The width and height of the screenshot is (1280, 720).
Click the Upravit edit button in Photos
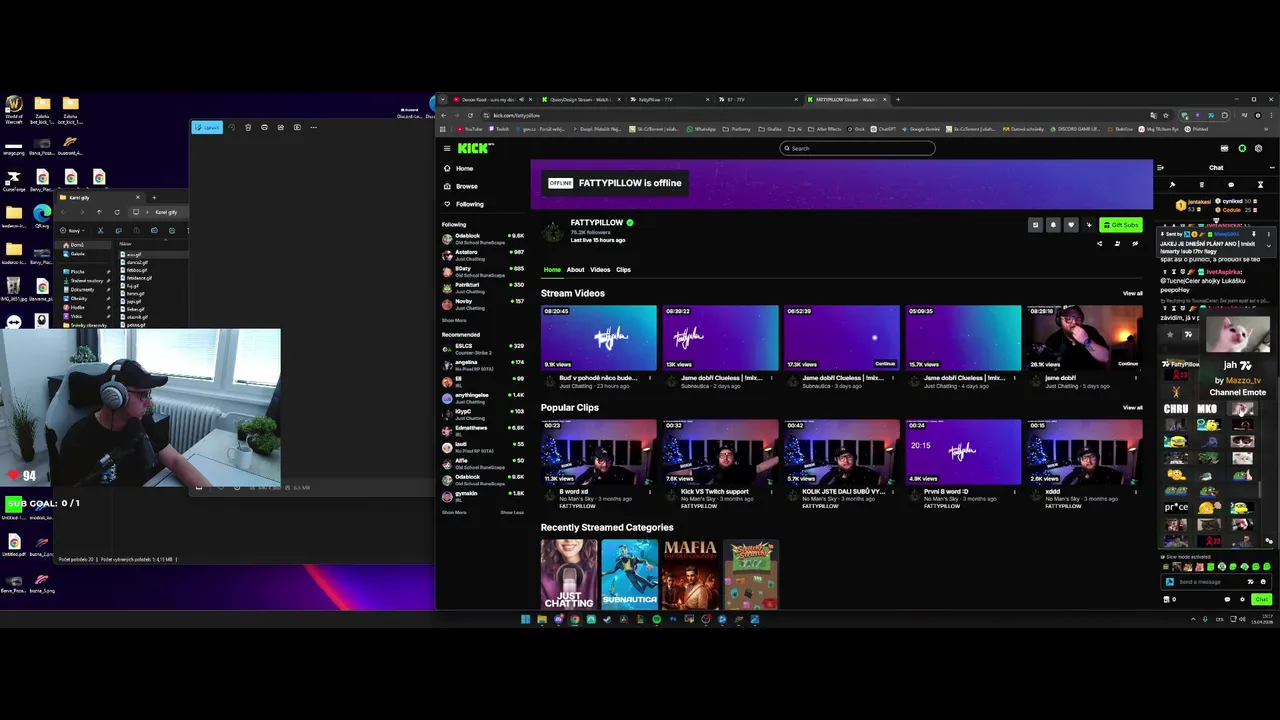point(208,127)
